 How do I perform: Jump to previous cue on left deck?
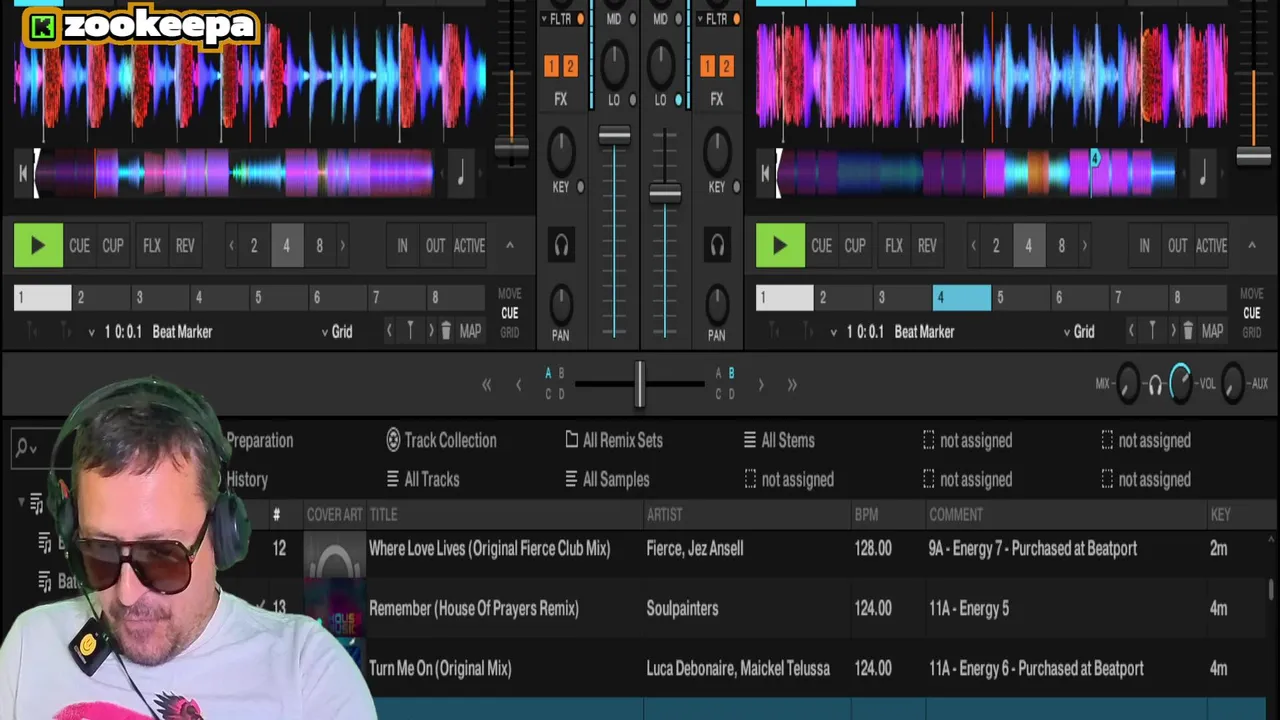coord(389,331)
